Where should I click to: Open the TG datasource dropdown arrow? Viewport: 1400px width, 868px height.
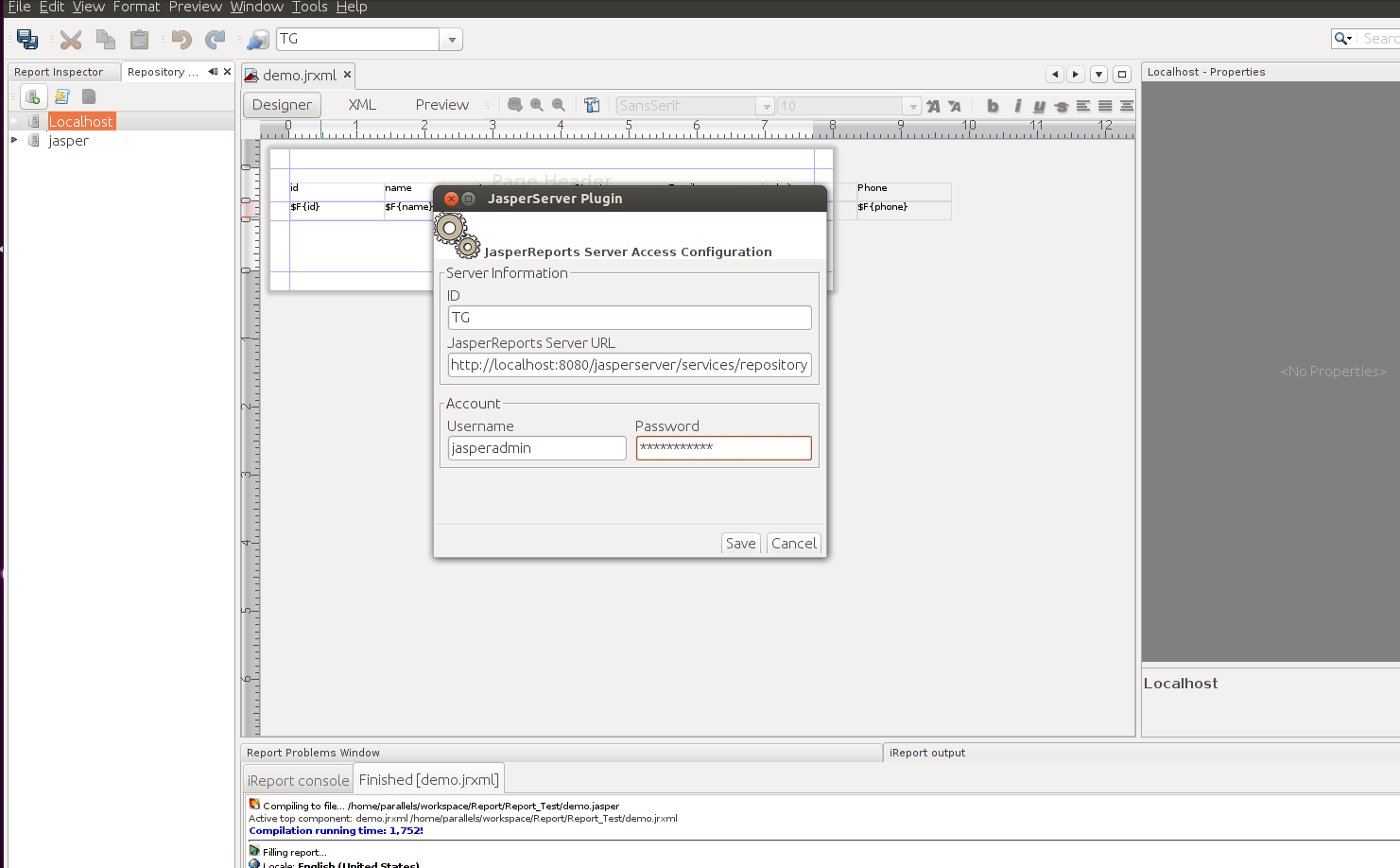(452, 40)
